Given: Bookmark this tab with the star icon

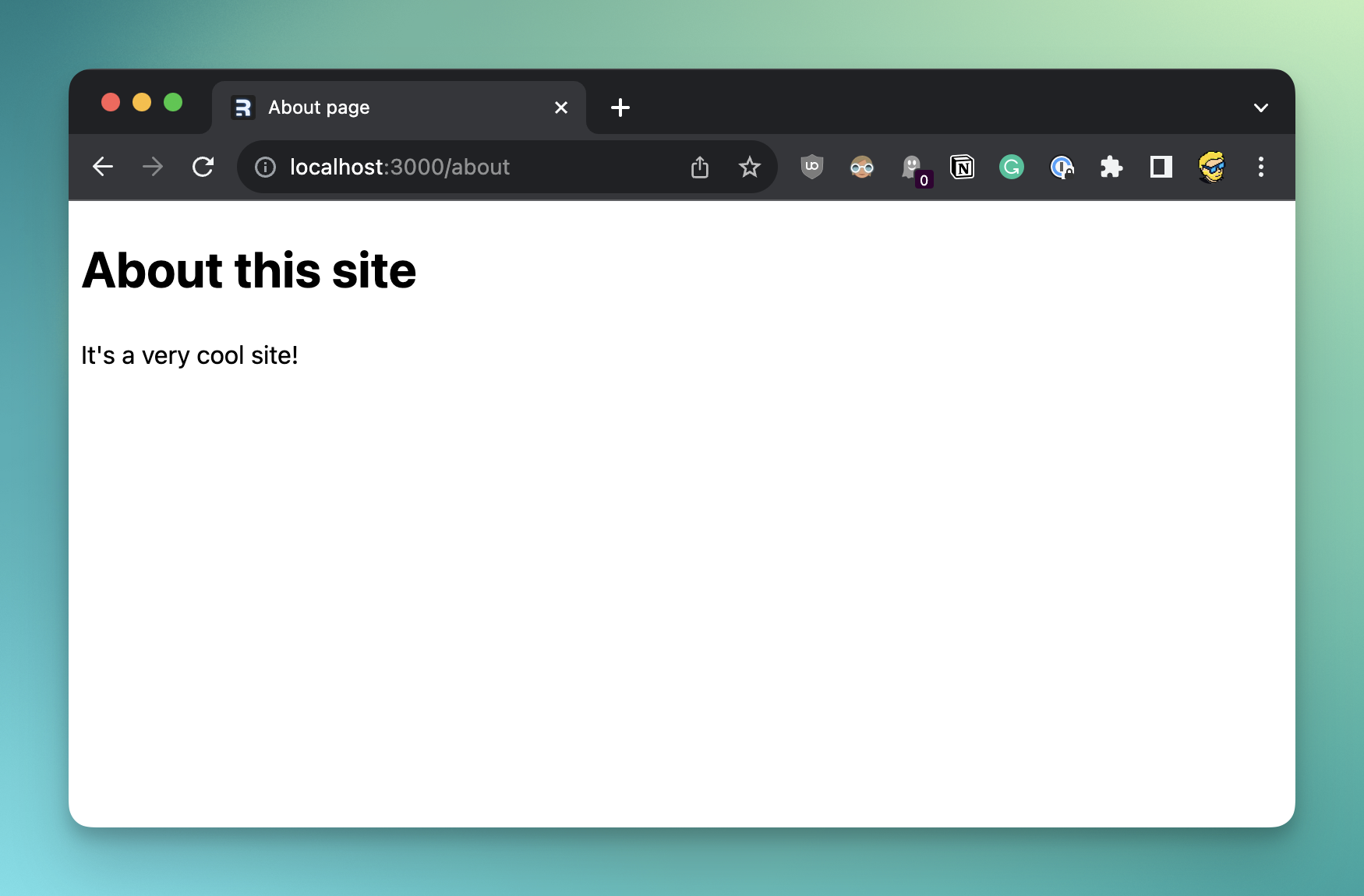Looking at the screenshot, I should [x=749, y=167].
